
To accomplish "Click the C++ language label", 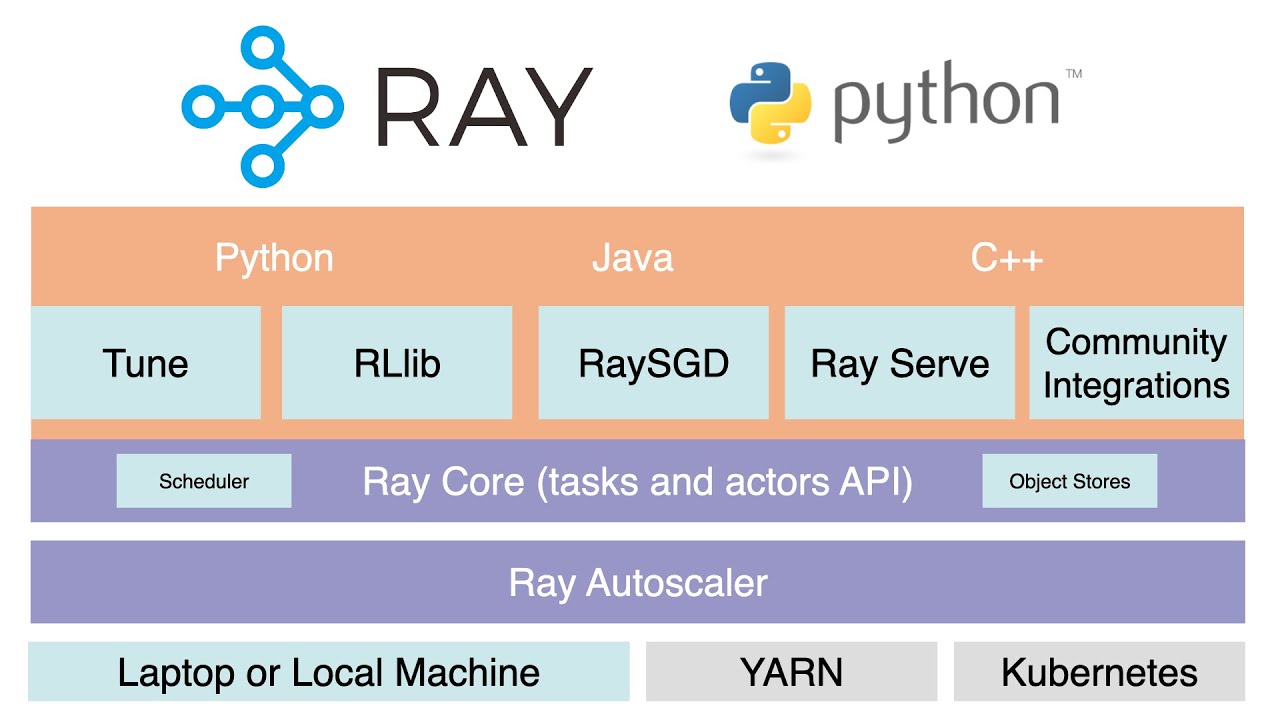I will click(x=1007, y=258).
